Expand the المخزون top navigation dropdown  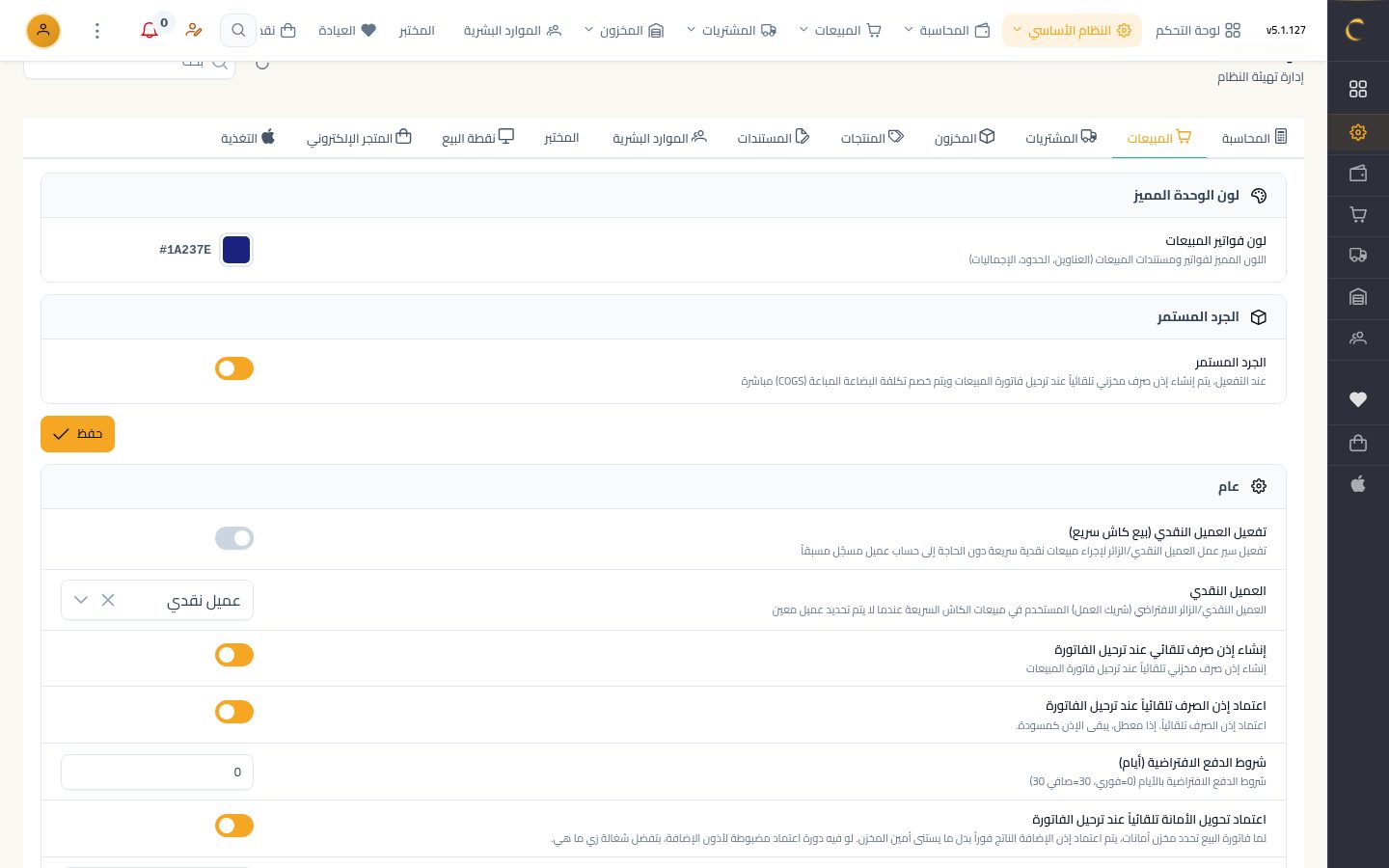click(624, 30)
